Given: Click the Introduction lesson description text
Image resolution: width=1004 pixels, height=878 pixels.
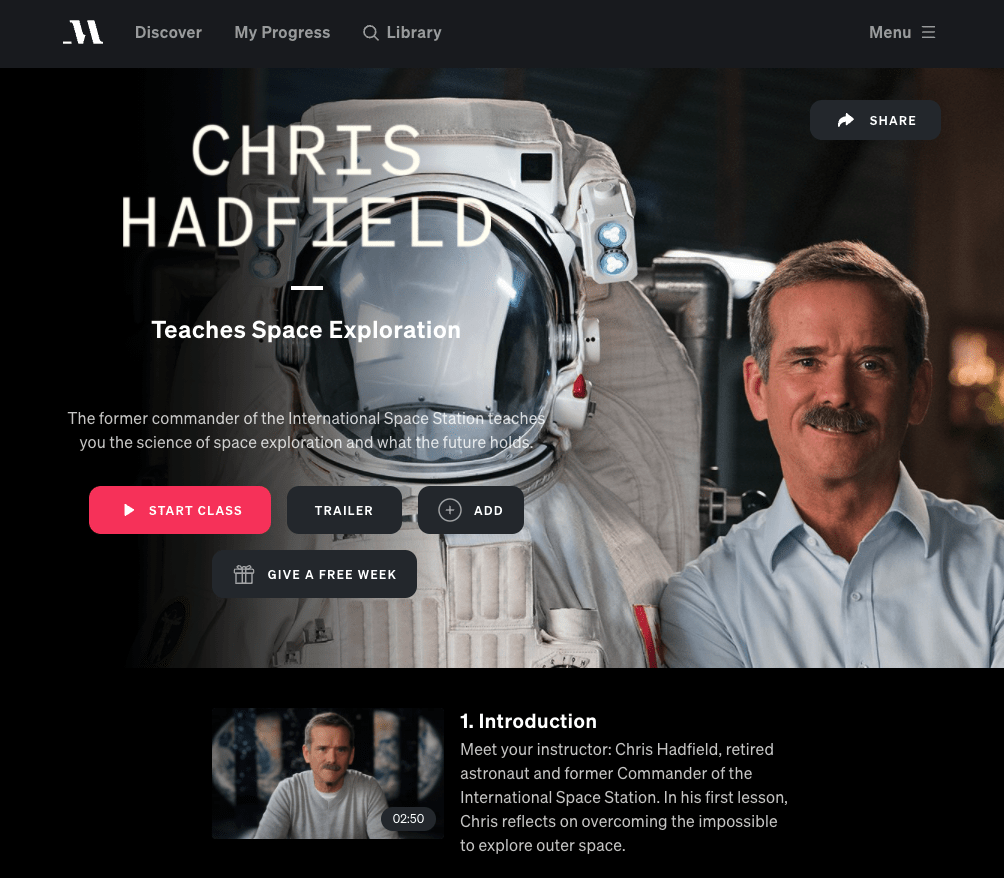Looking at the screenshot, I should pos(624,797).
